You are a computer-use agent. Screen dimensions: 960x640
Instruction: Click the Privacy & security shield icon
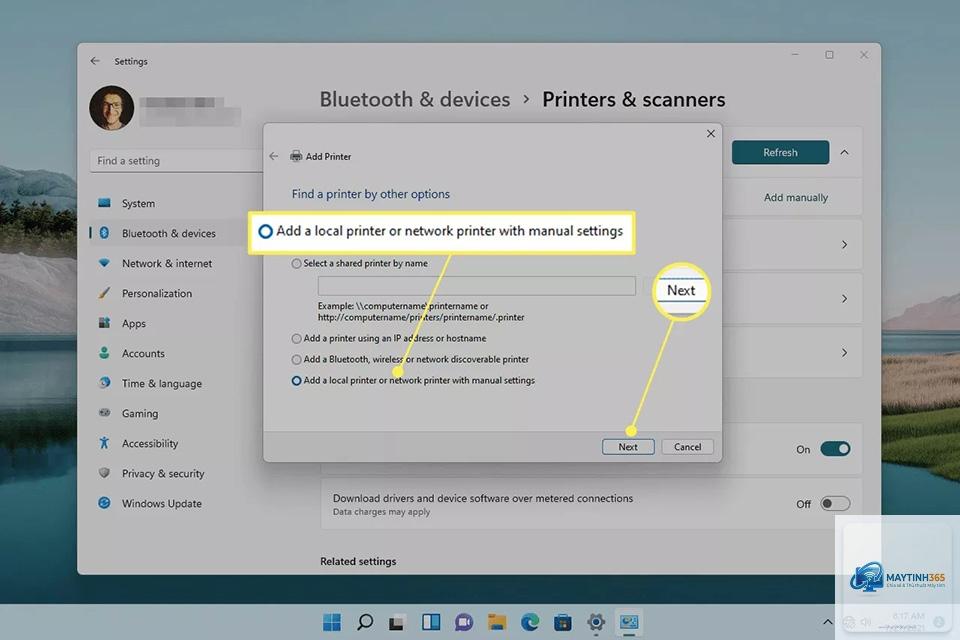[104, 473]
